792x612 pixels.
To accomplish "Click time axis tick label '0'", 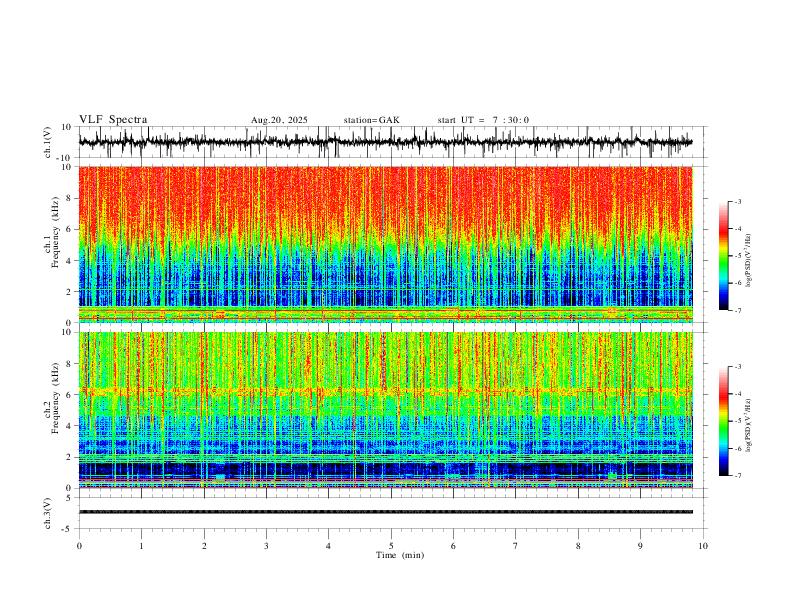I will point(79,546).
